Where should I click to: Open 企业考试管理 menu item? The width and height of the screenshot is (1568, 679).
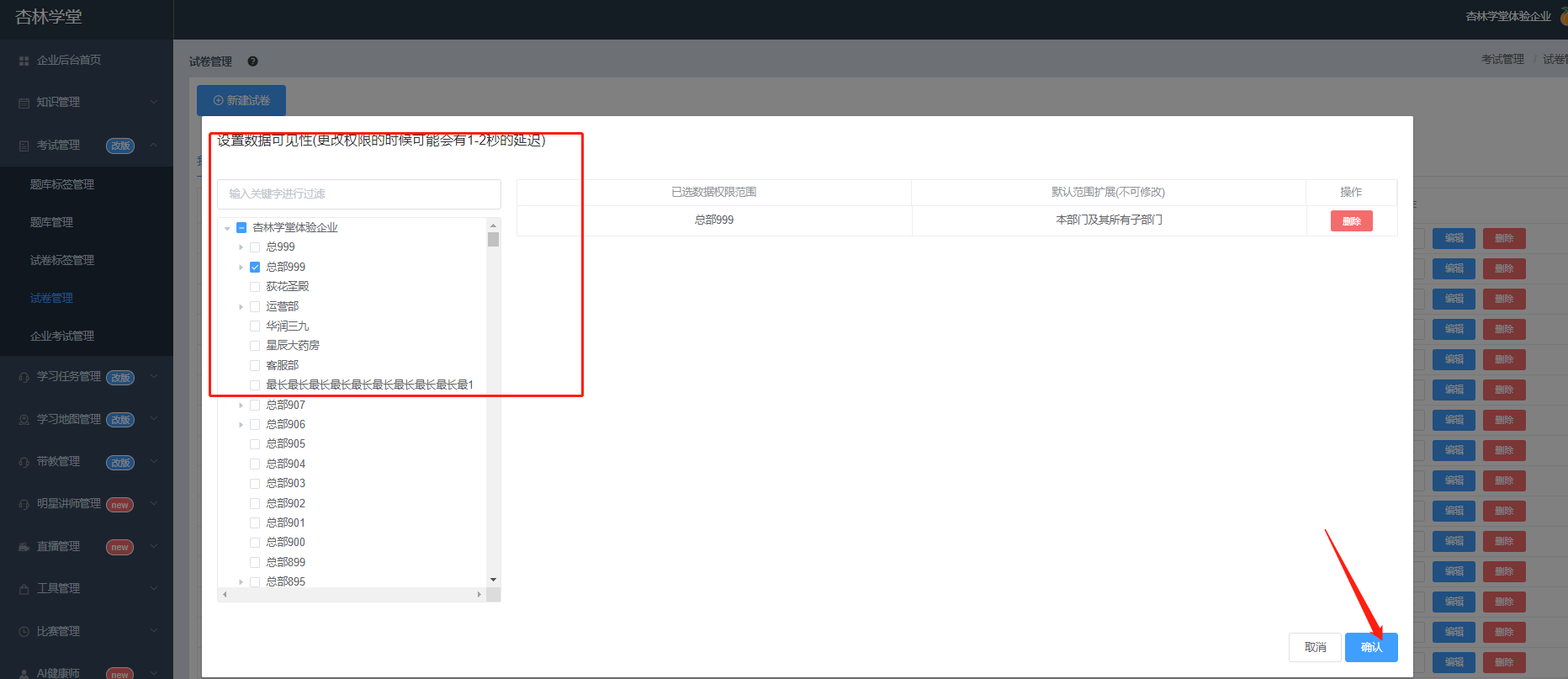62,336
